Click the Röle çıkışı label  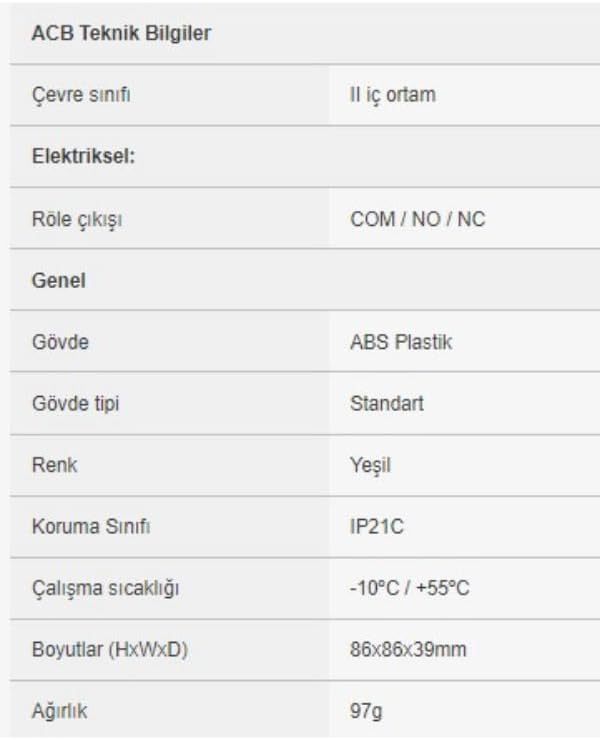coord(77,219)
